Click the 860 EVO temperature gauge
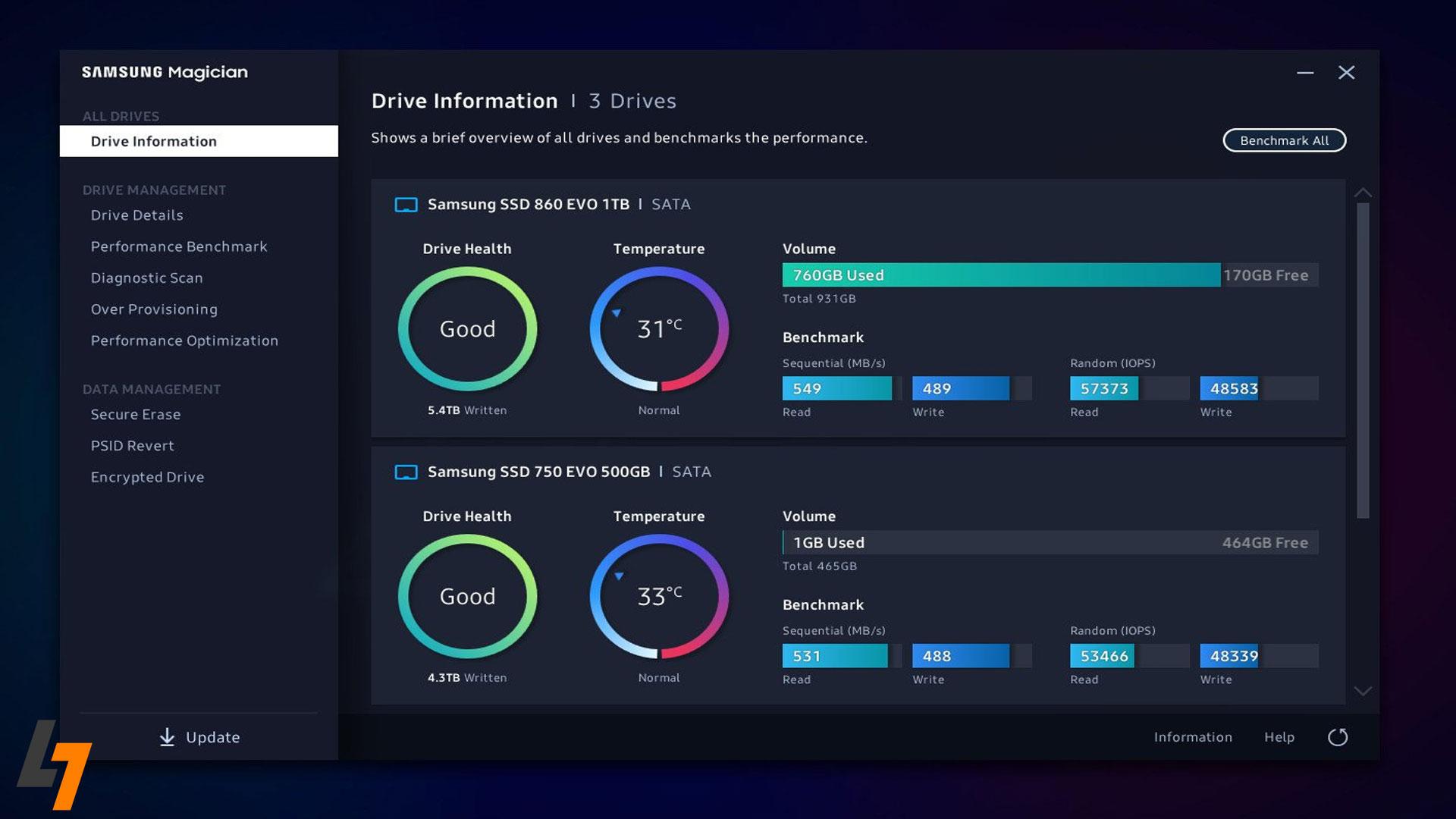Image resolution: width=1456 pixels, height=819 pixels. tap(658, 329)
